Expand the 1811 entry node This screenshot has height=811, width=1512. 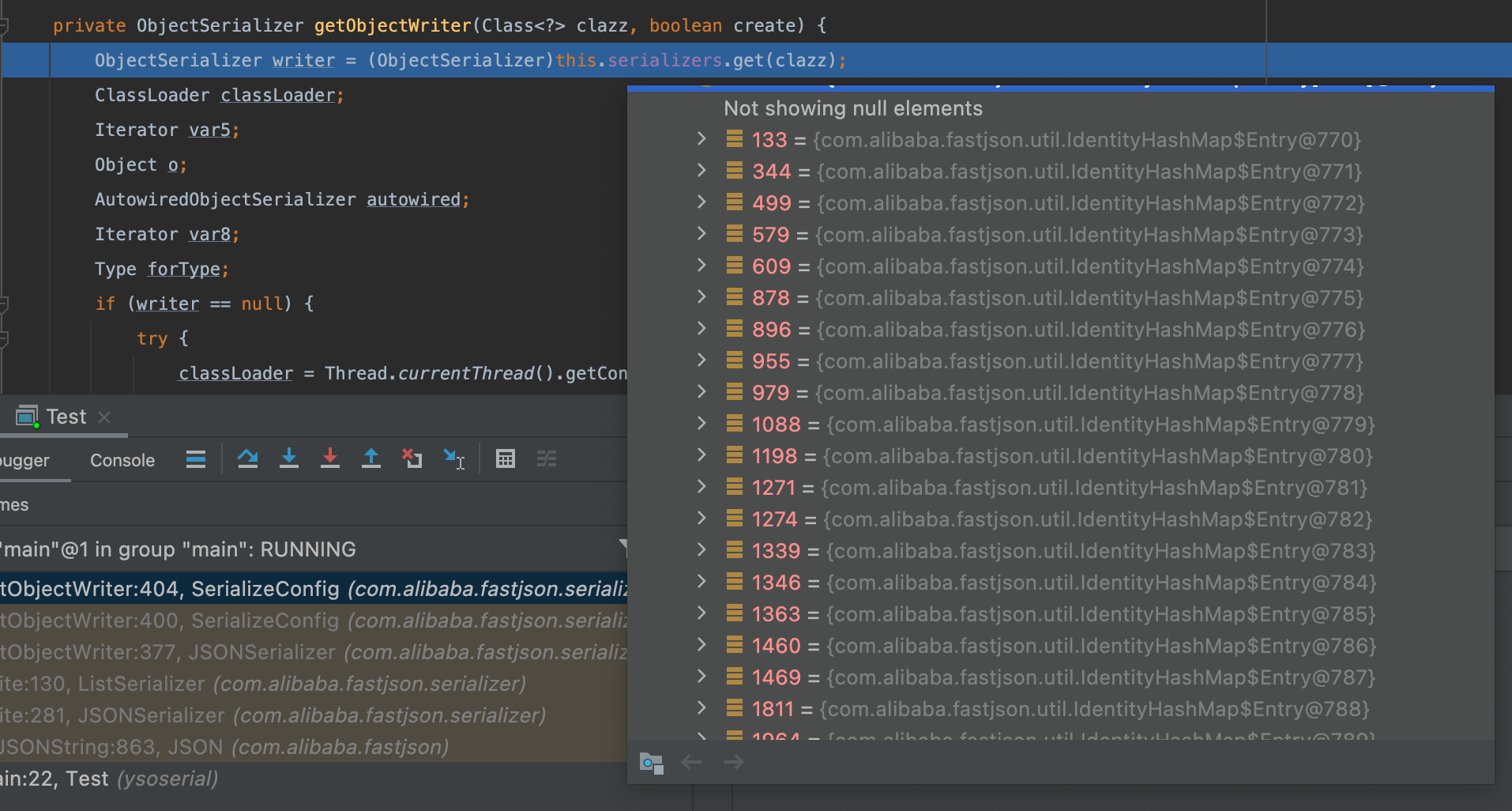[x=701, y=709]
